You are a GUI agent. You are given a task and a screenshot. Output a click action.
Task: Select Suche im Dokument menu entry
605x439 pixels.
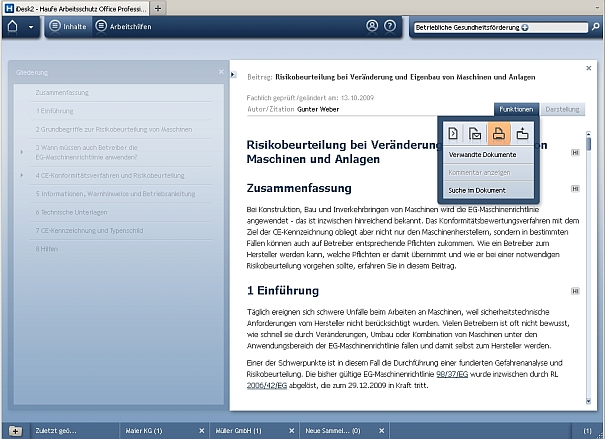pyautogui.click(x=488, y=191)
